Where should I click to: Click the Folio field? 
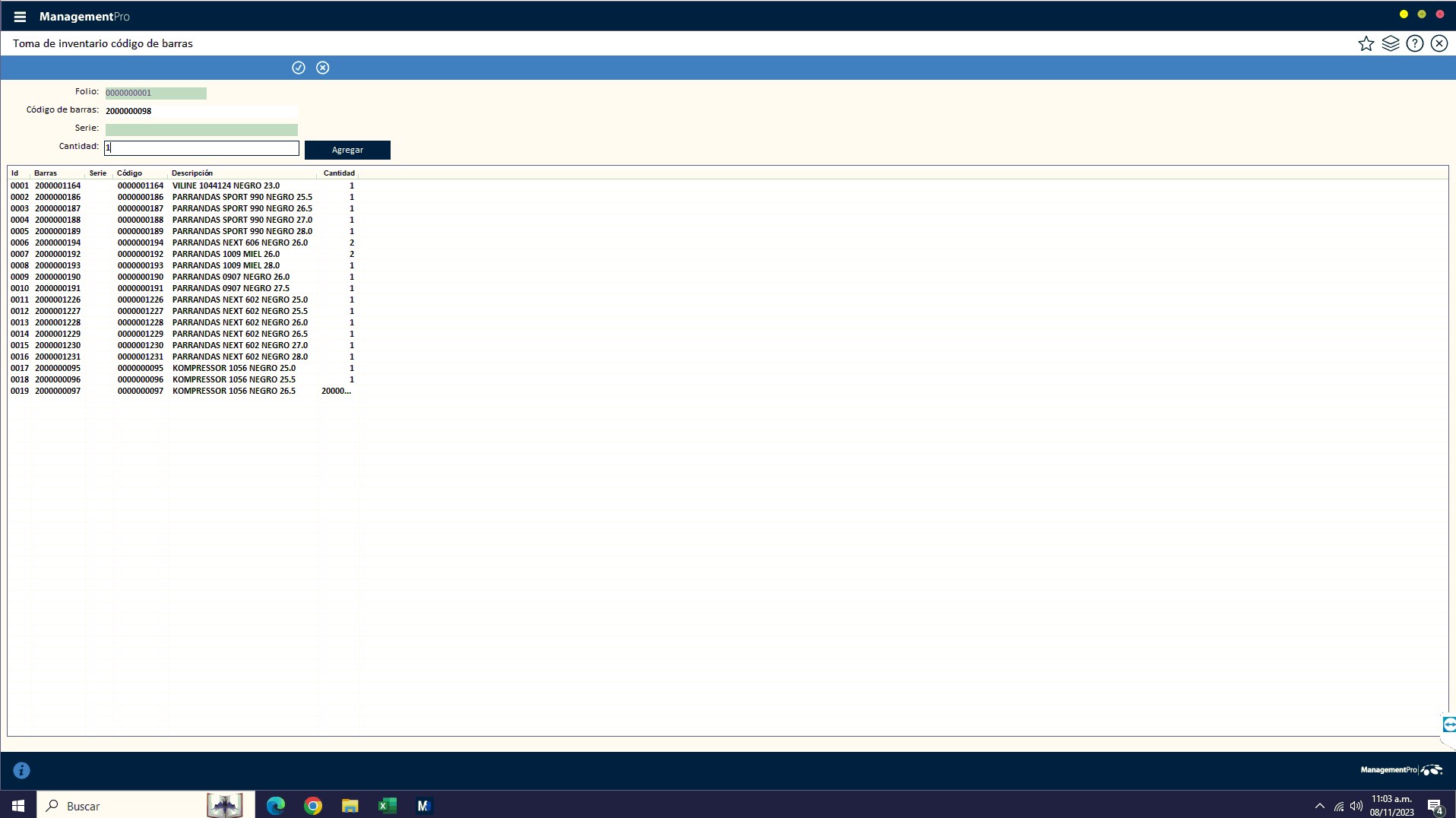pyautogui.click(x=156, y=93)
